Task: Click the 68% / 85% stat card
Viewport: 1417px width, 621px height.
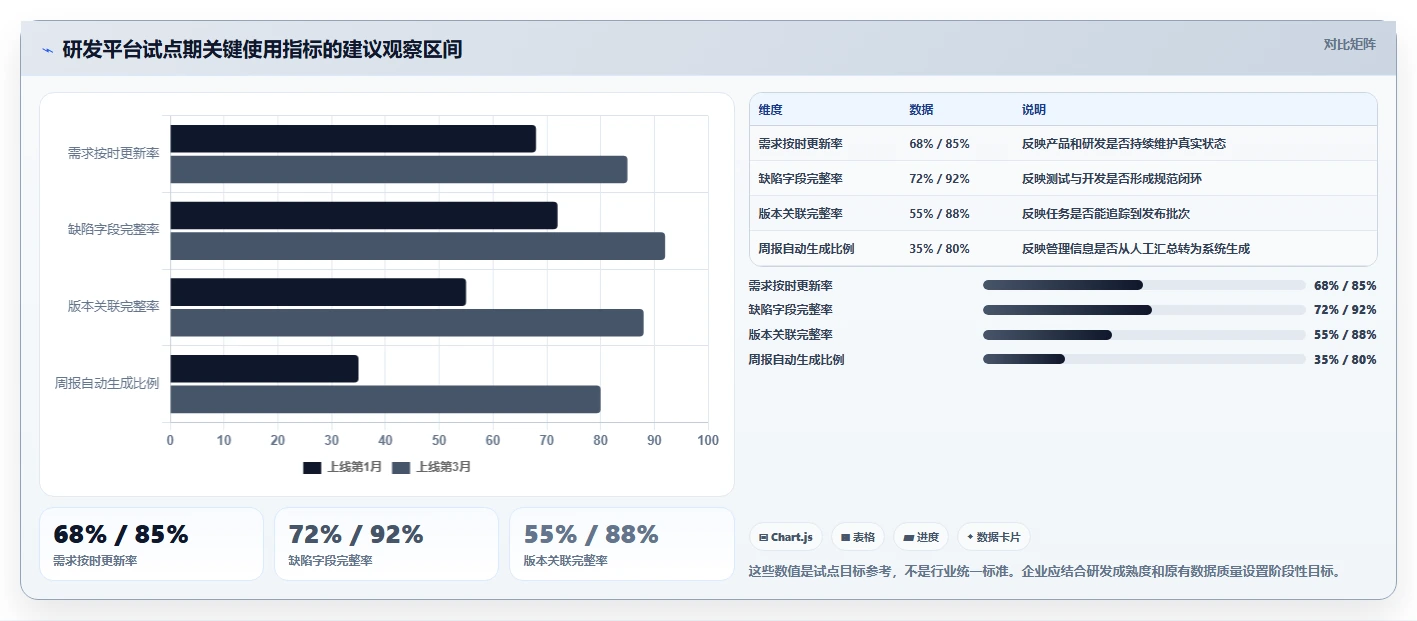Action: click(x=151, y=544)
